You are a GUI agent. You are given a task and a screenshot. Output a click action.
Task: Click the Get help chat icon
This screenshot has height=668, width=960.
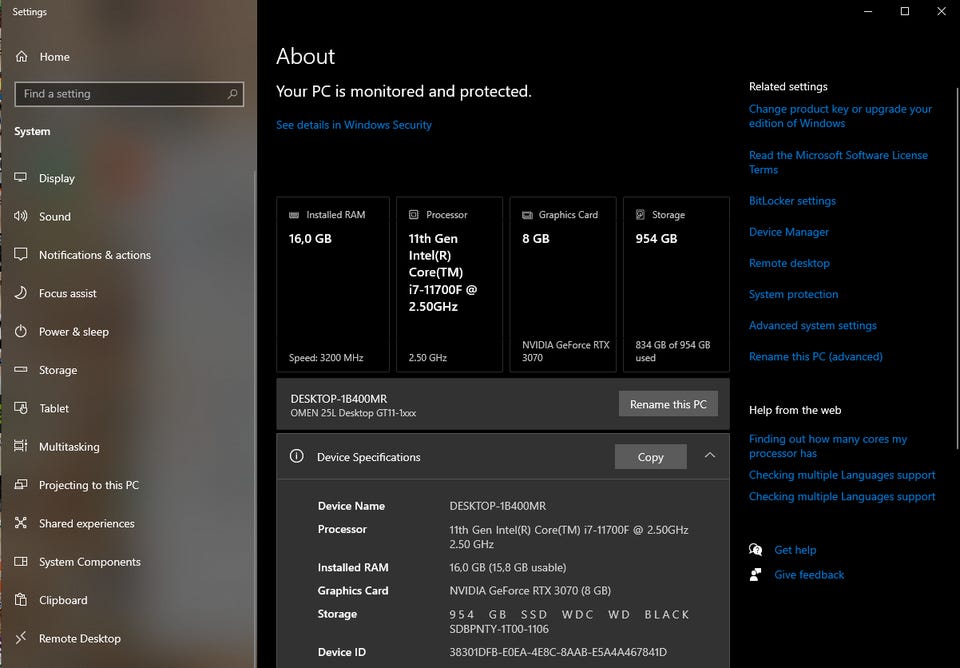click(756, 549)
